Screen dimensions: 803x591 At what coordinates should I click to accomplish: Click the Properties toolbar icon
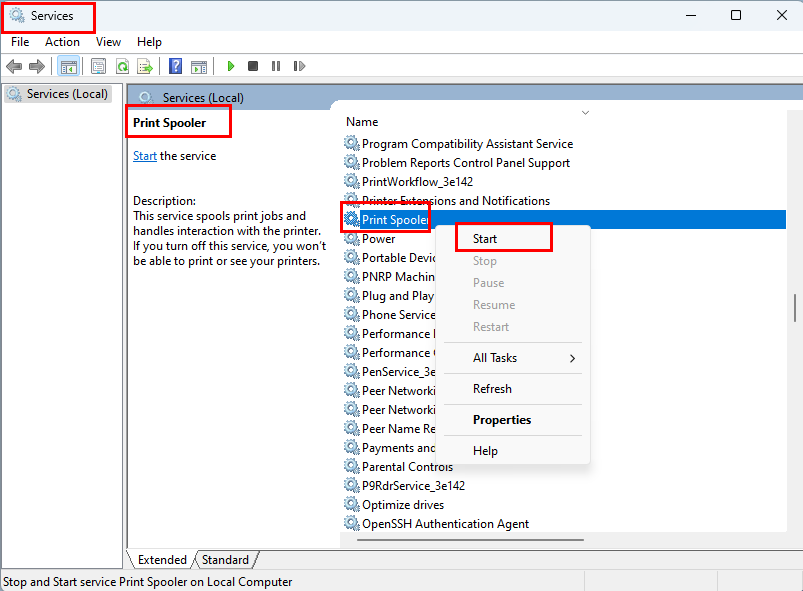[98, 66]
